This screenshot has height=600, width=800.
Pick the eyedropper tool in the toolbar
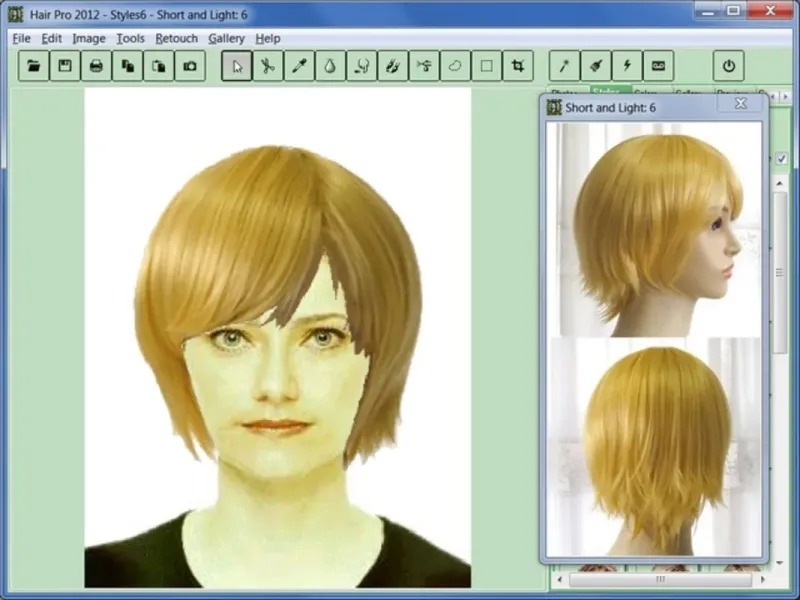point(299,66)
